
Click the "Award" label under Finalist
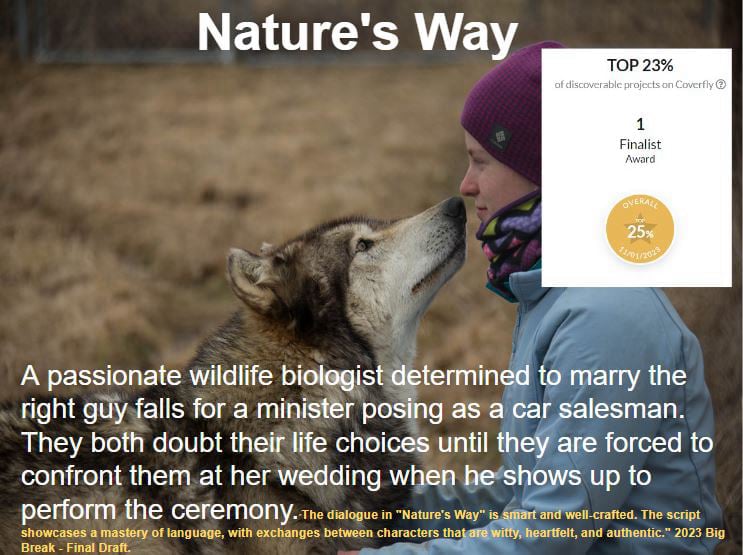point(640,159)
